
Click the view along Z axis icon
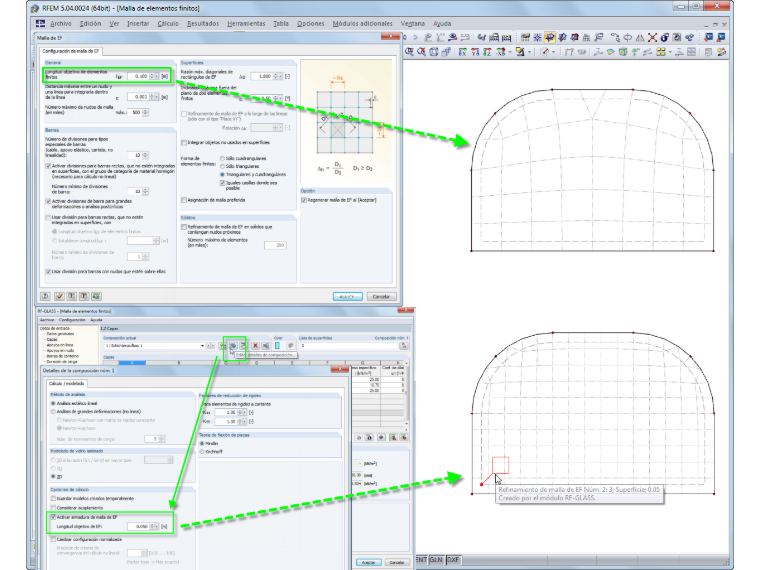(x=487, y=52)
